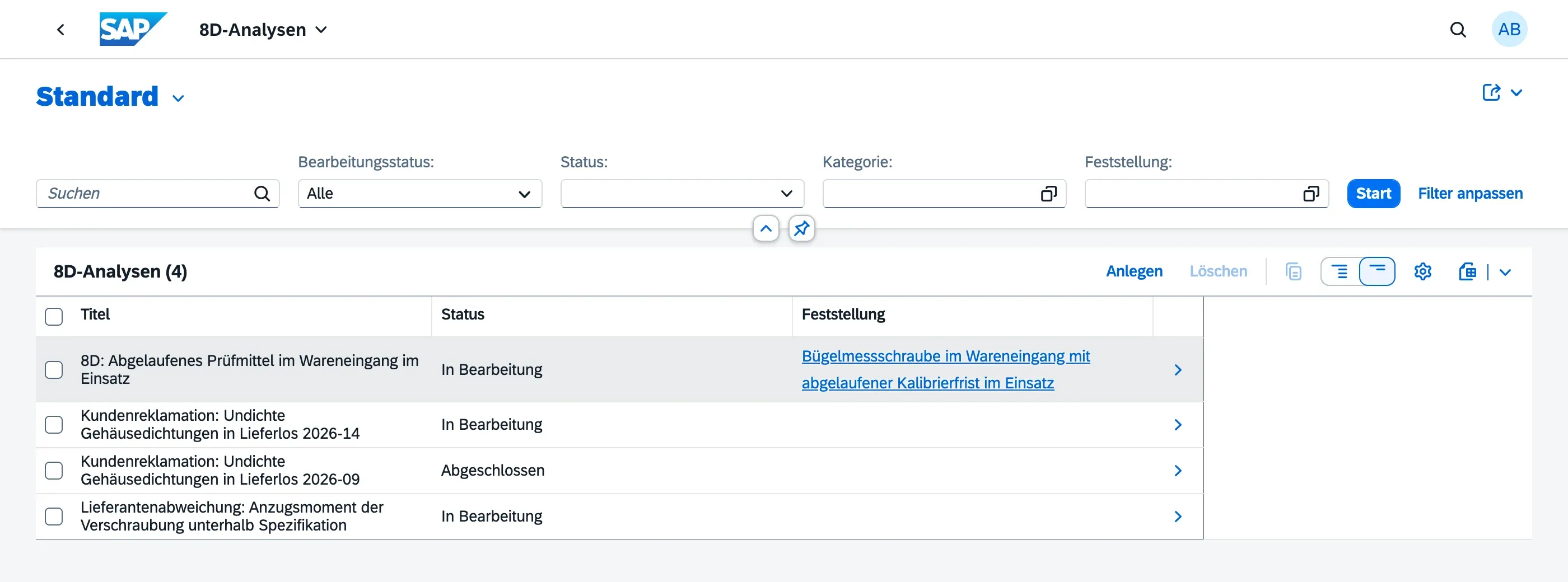
Task: Show details view toggle in table toolbar
Action: (x=1340, y=271)
